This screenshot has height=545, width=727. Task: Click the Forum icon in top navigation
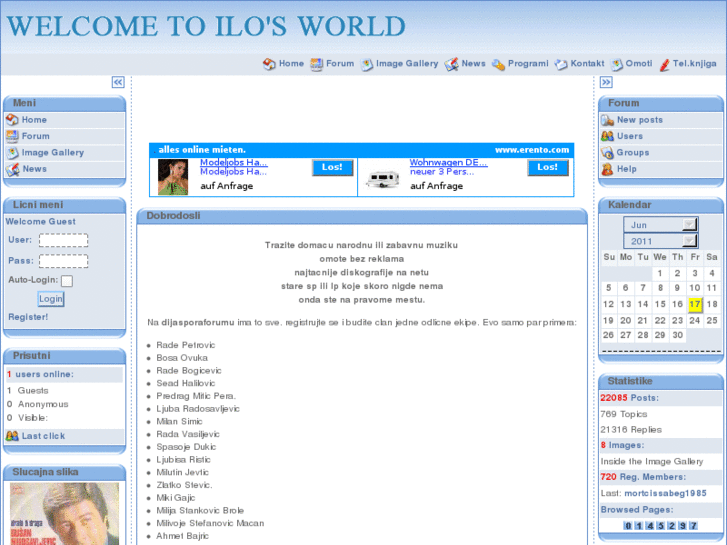click(317, 64)
